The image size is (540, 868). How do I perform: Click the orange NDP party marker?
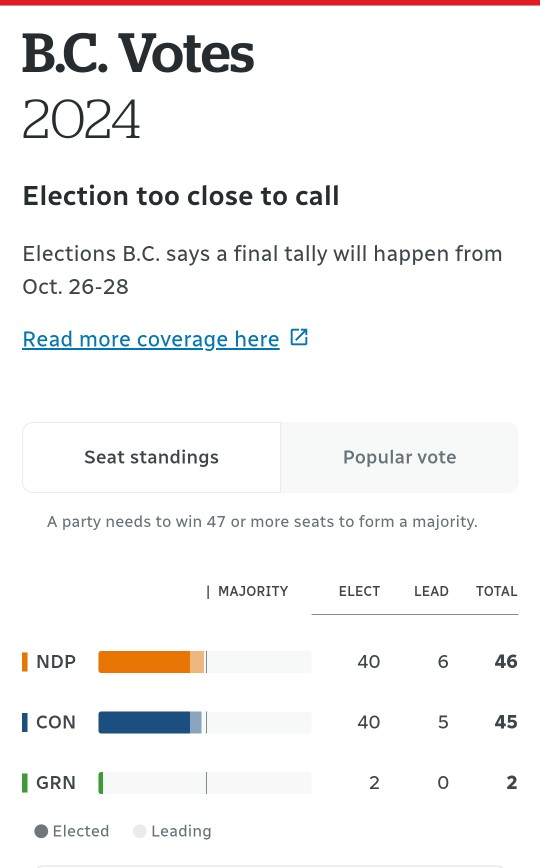click(x=24, y=662)
